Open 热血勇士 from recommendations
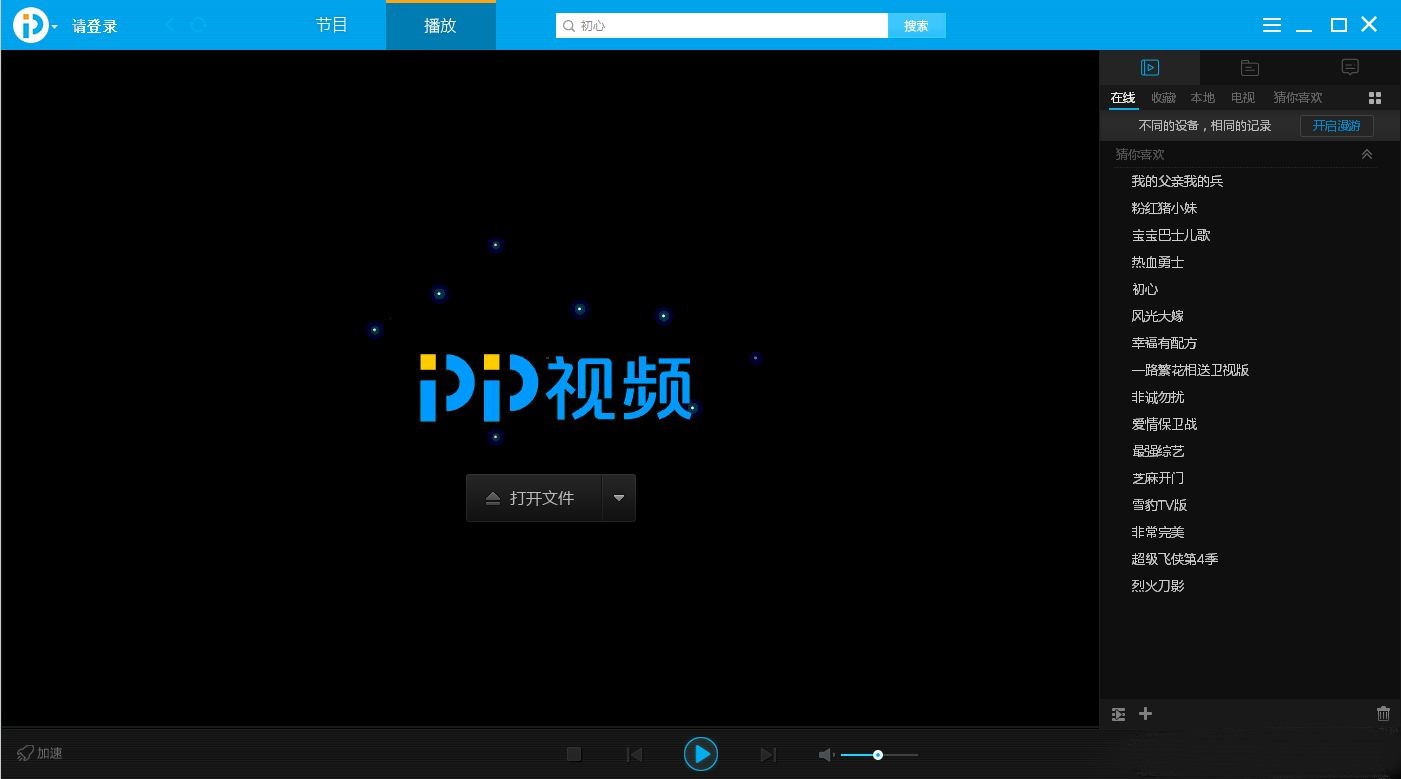Image resolution: width=1401 pixels, height=779 pixels. pyautogui.click(x=1158, y=262)
